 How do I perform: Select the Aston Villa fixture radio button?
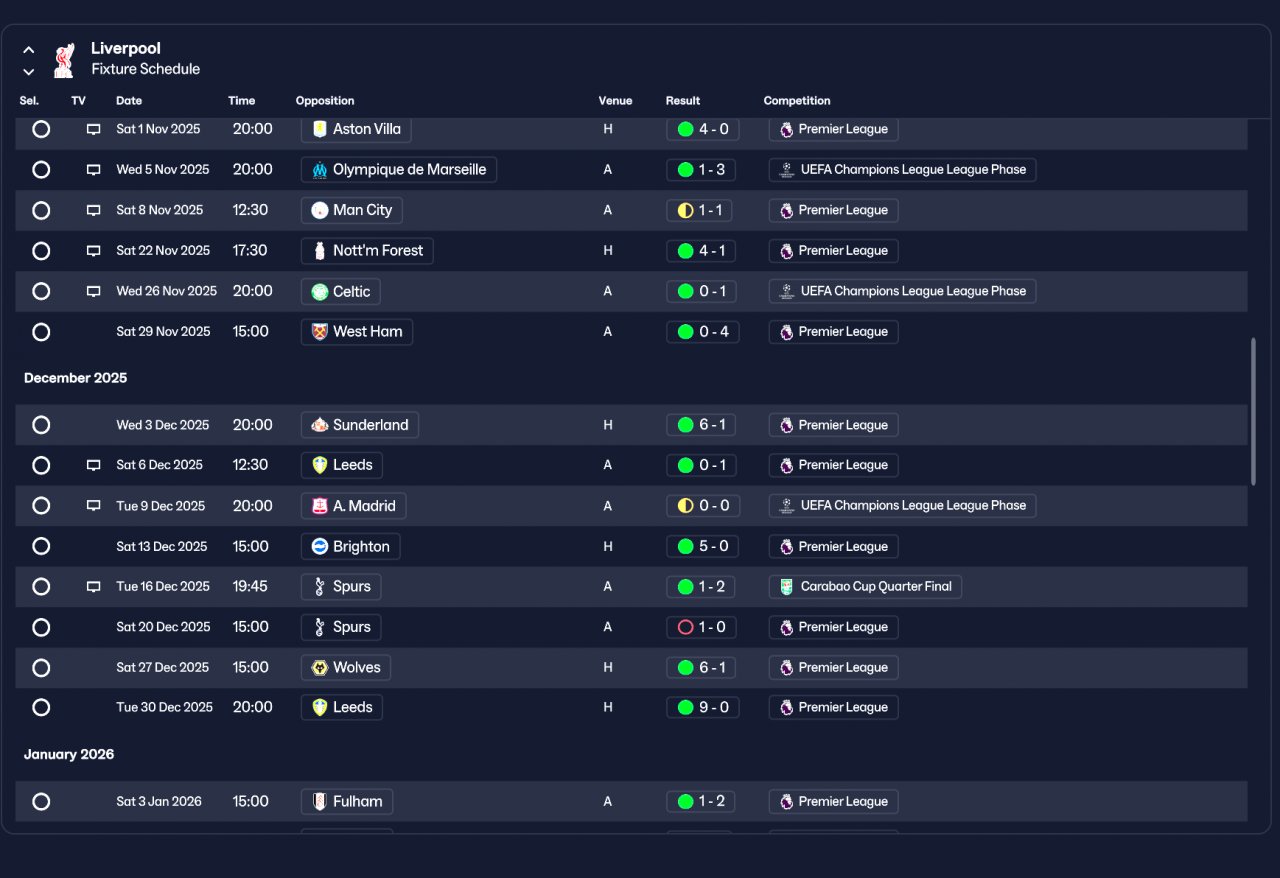(x=41, y=129)
